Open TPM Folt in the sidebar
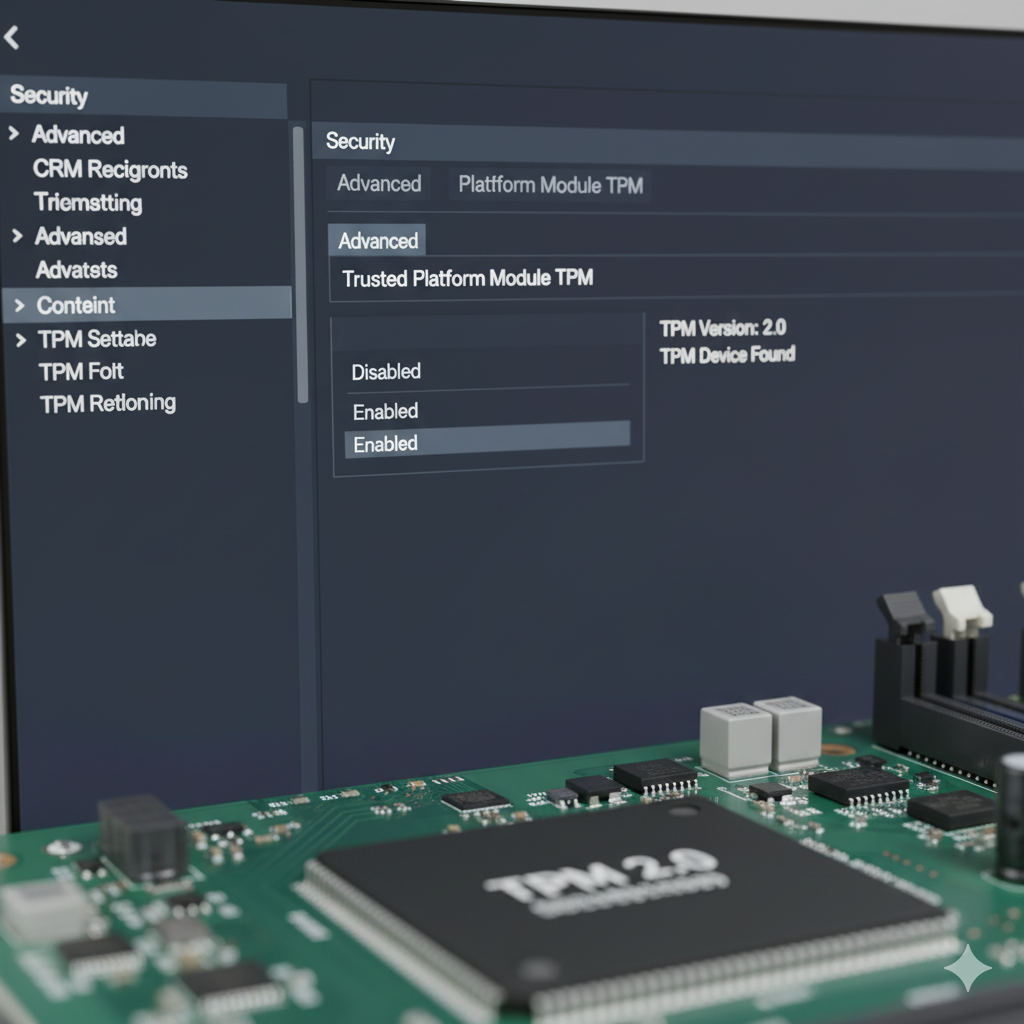 (81, 372)
